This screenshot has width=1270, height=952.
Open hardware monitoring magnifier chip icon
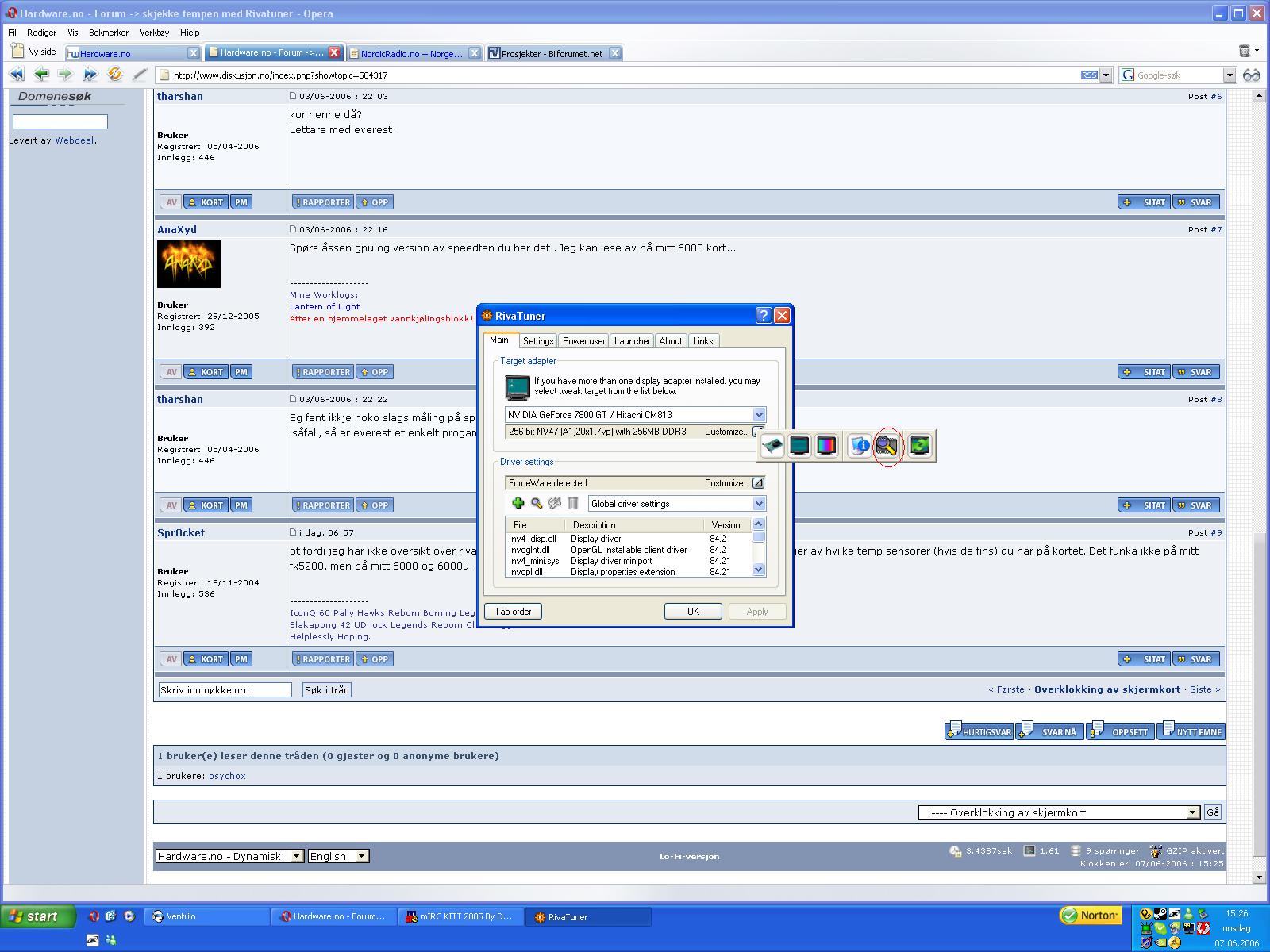[x=887, y=447]
